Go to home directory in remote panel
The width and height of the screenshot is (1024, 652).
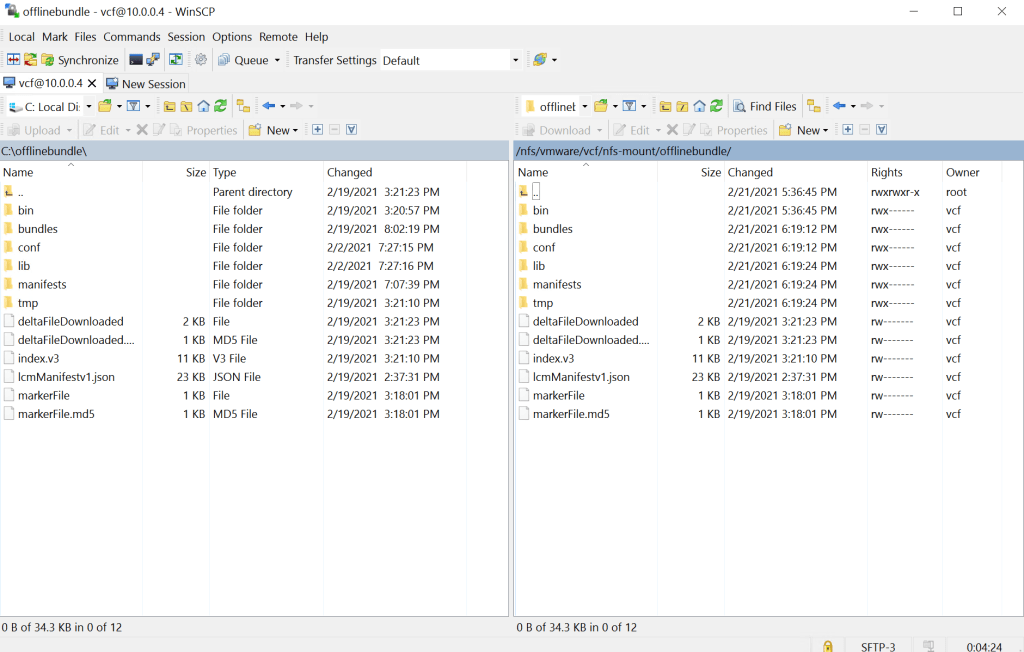699,106
